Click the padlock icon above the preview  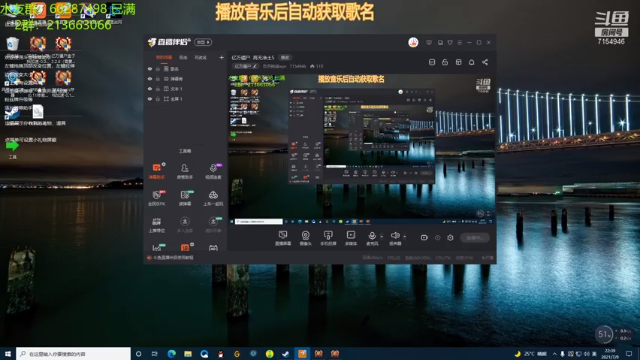click(445, 62)
